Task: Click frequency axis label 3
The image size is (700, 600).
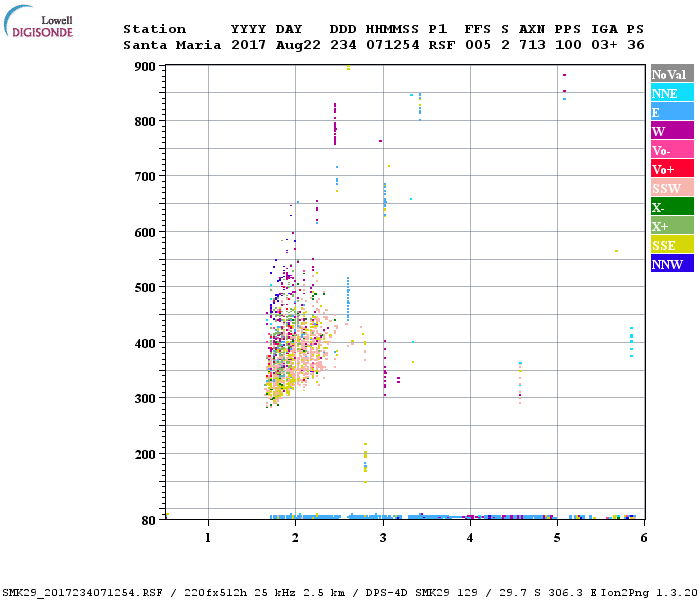Action: point(383,538)
